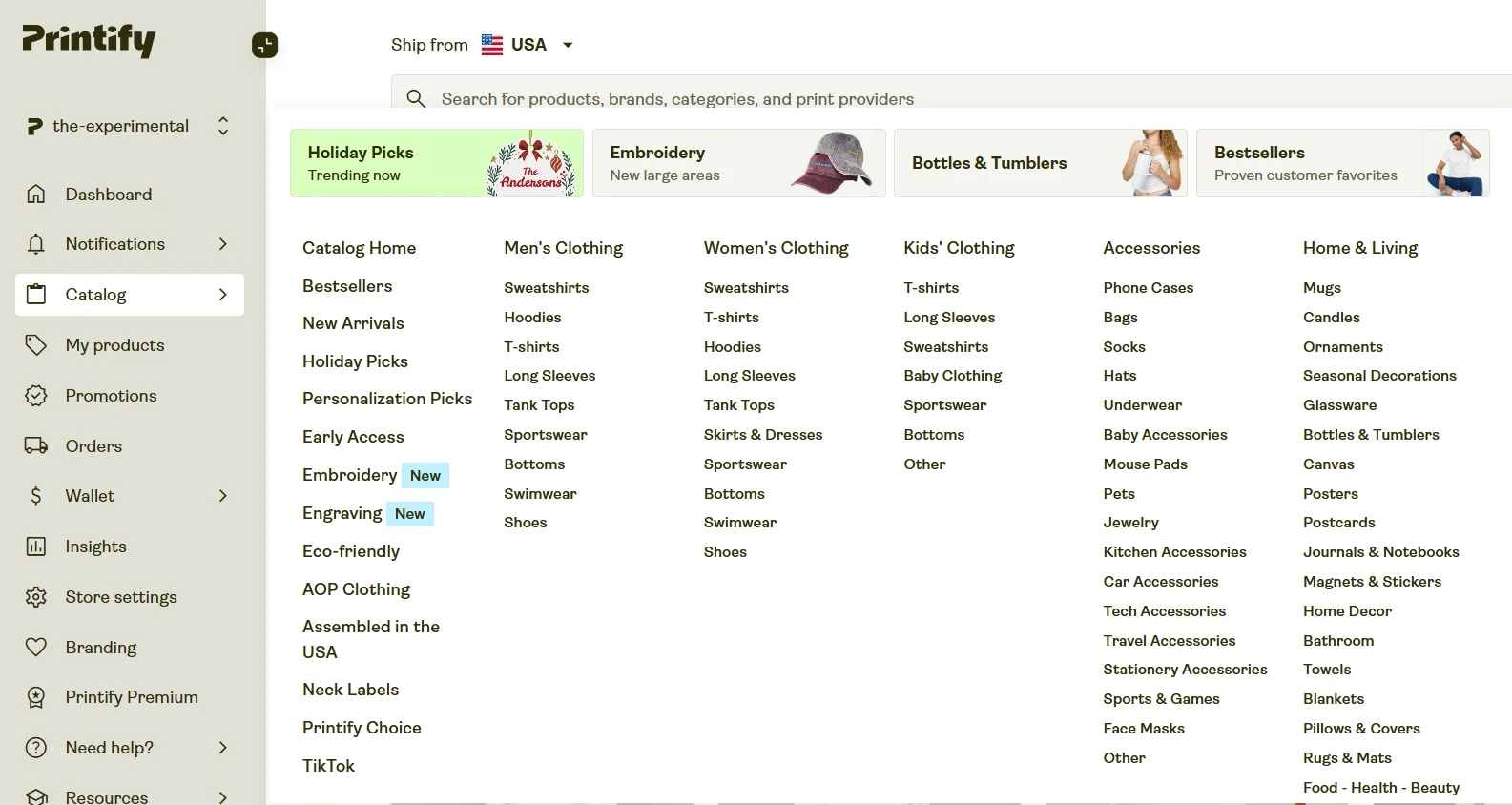Select the Women's Clothing category heading
The height and width of the screenshot is (805, 1512).
coord(776,248)
